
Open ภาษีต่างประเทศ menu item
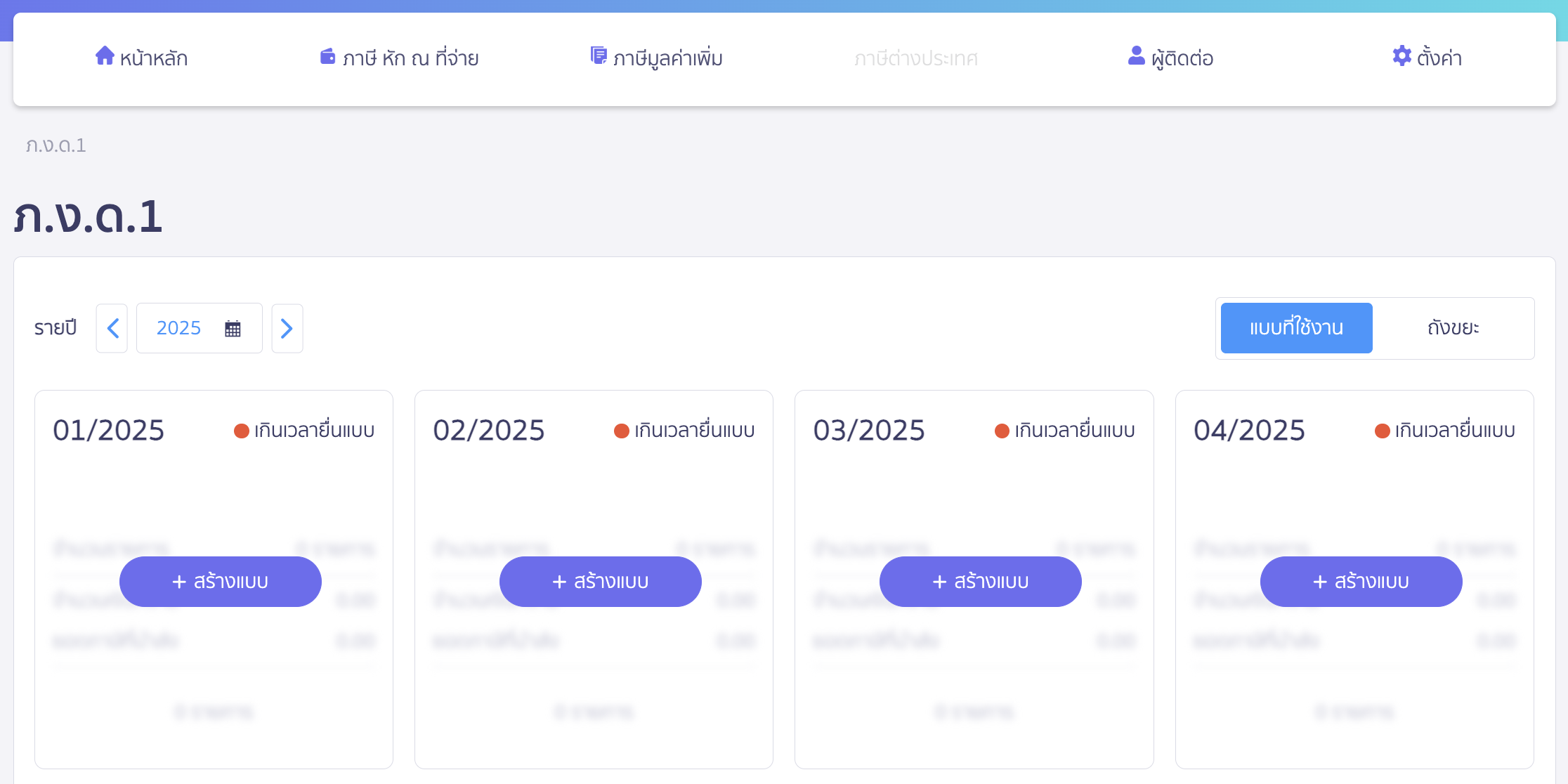click(x=915, y=58)
